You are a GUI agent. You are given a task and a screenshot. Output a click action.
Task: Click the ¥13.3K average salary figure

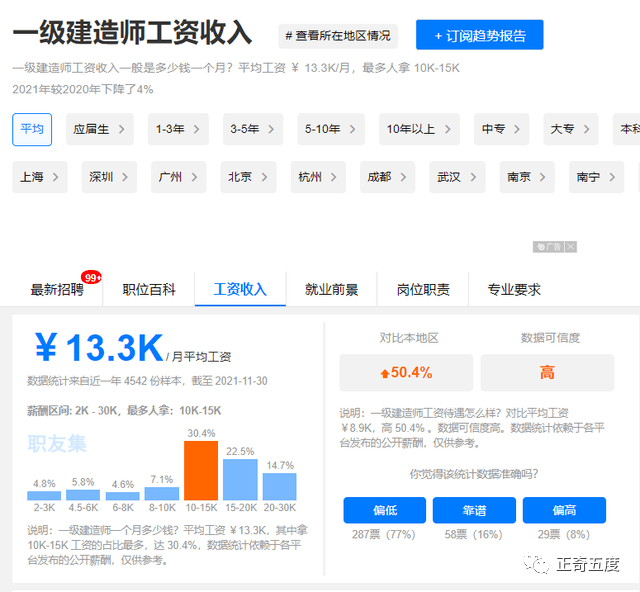coord(99,348)
